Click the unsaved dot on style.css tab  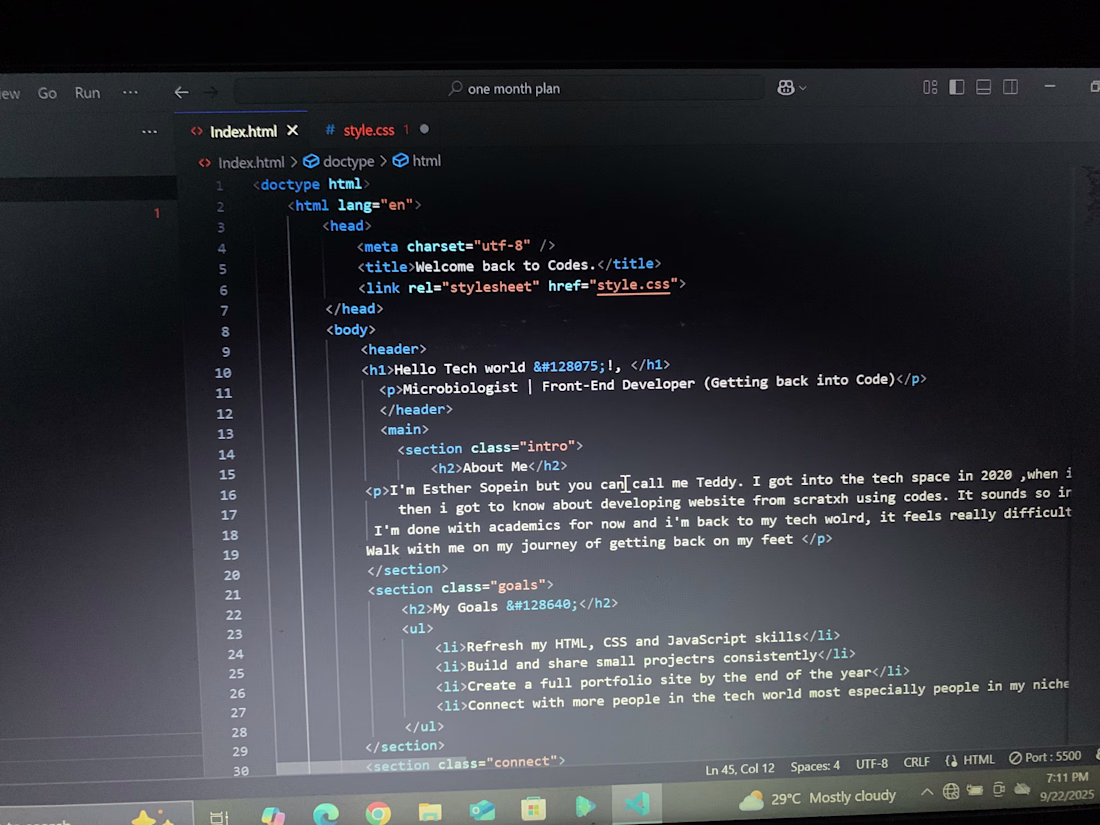click(x=424, y=129)
